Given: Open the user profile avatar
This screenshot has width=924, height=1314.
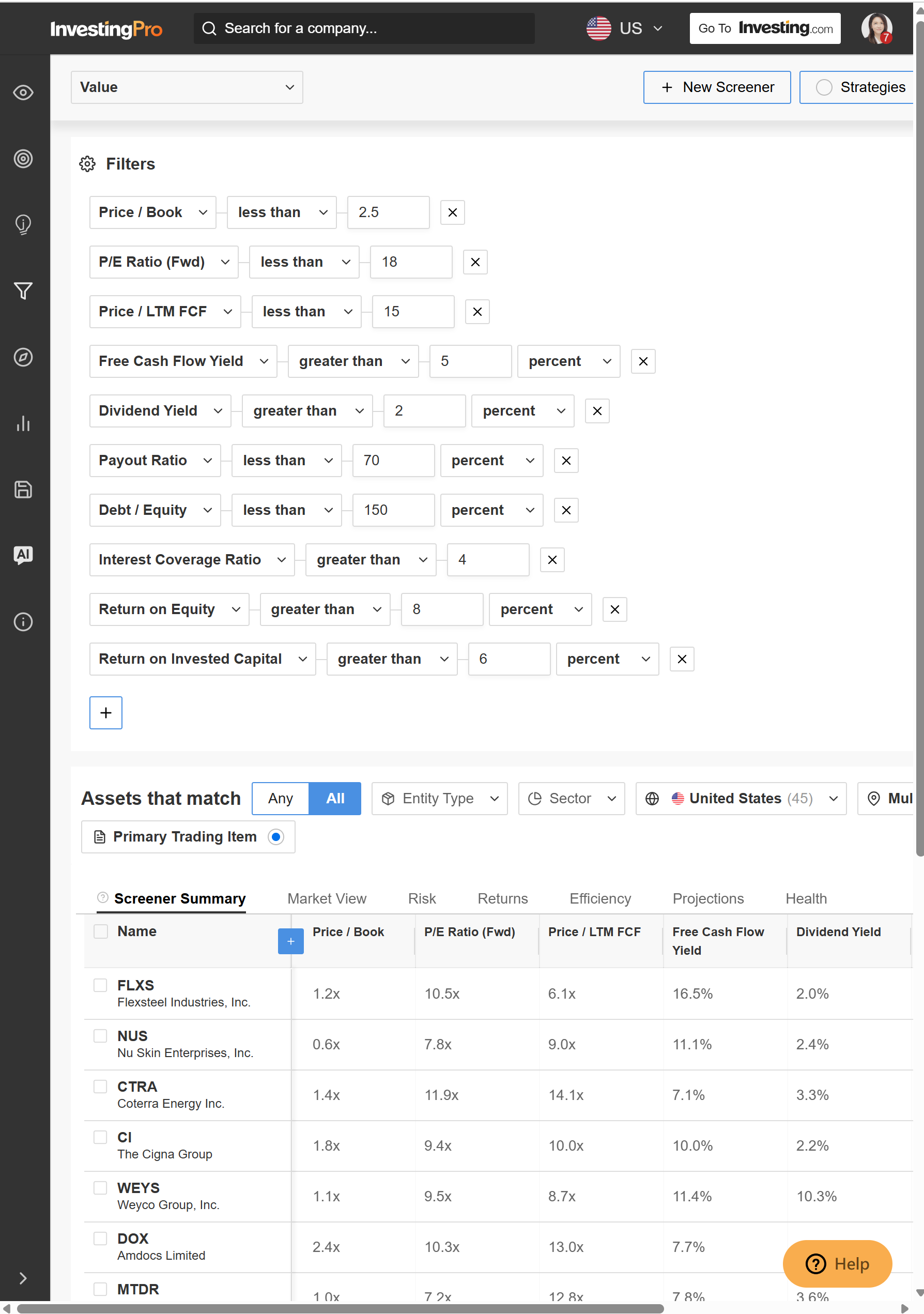Looking at the screenshot, I should pos(876,28).
